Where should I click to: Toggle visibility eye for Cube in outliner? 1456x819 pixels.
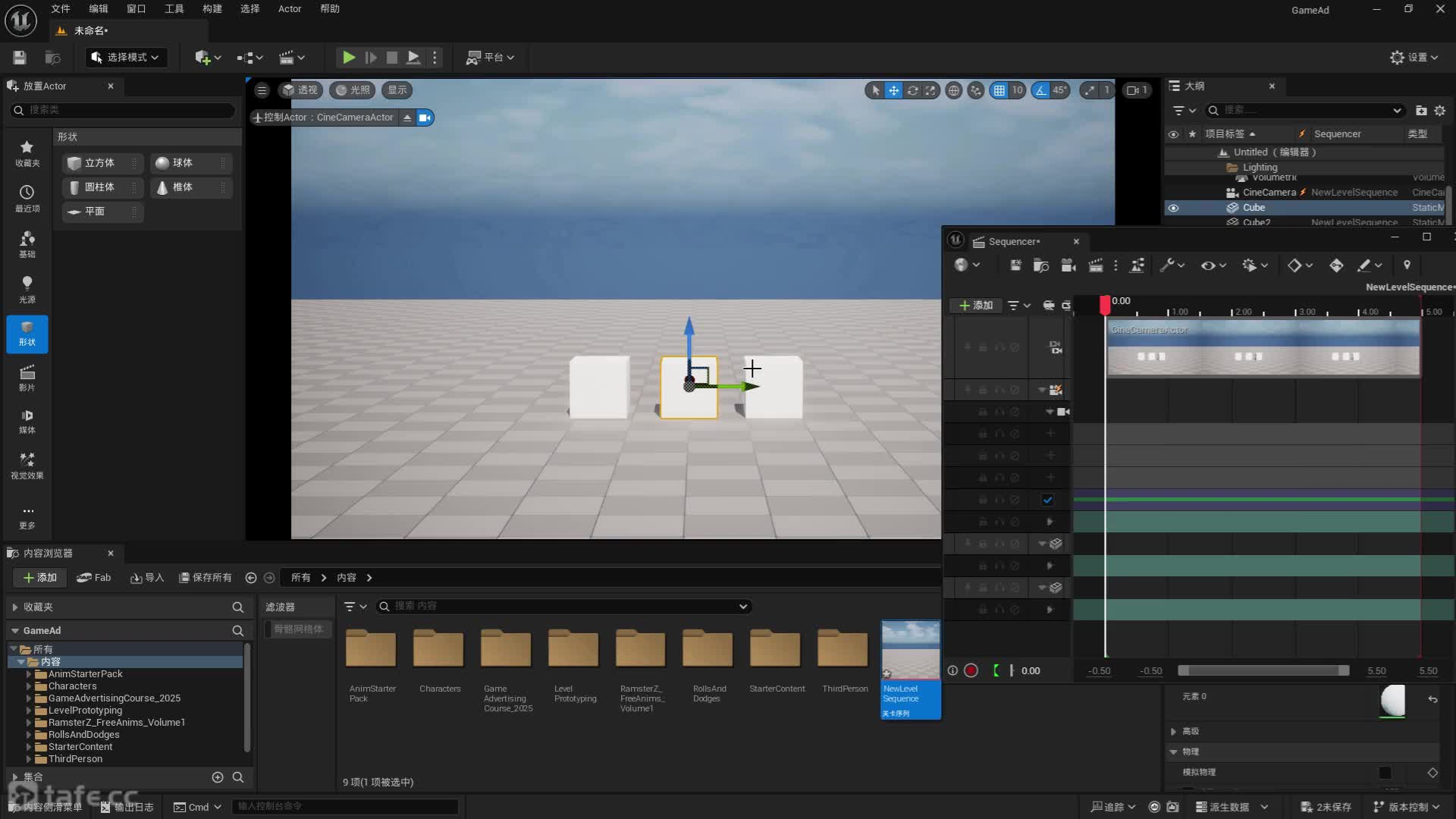pyautogui.click(x=1173, y=208)
